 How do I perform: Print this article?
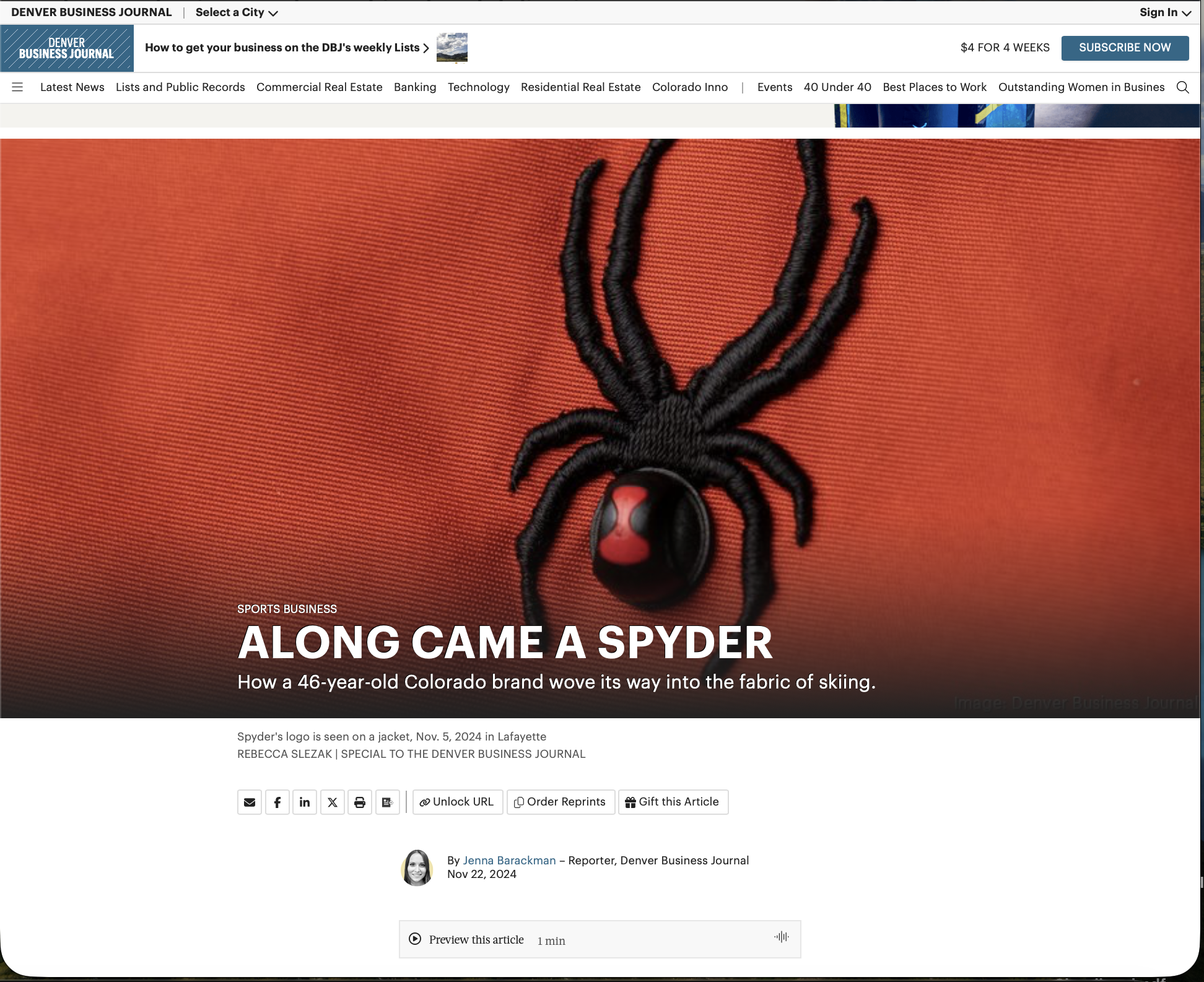pos(360,802)
